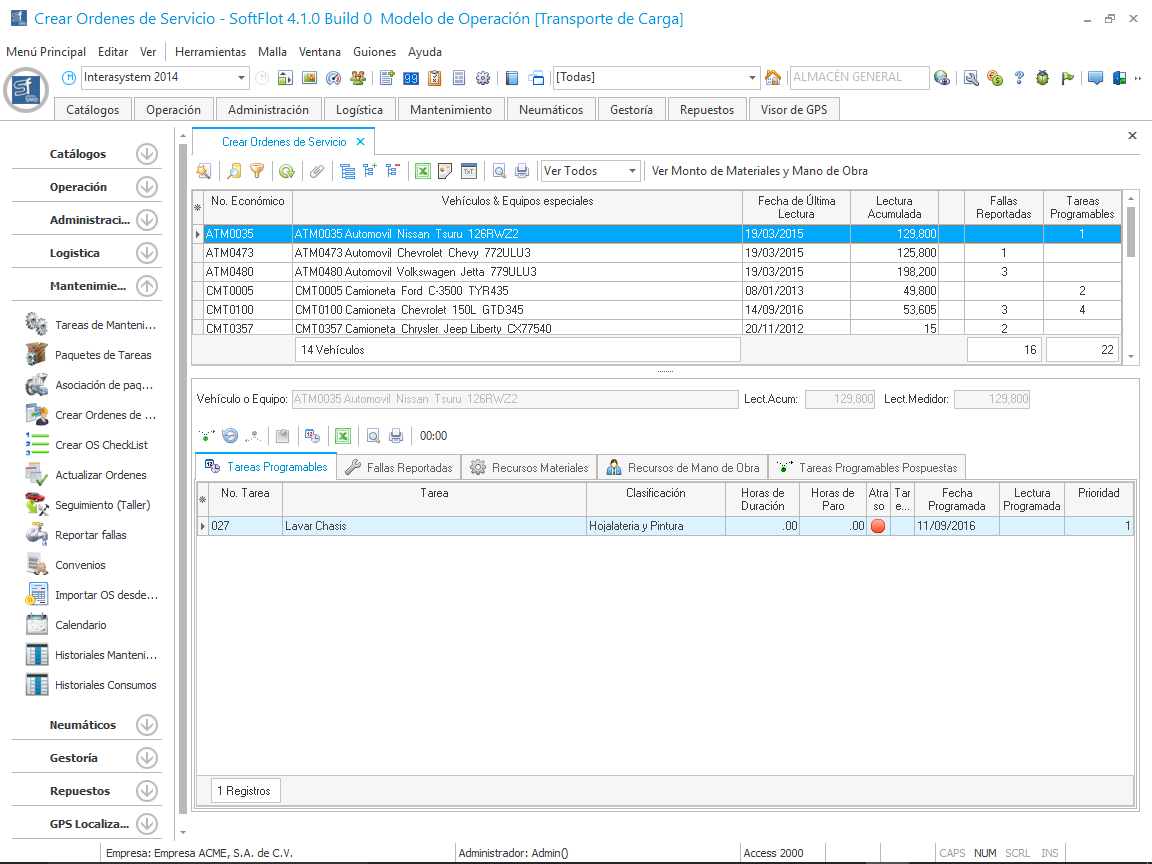Open Reportar fallas in the sidebar
This screenshot has height=864, width=1152.
(x=90, y=535)
